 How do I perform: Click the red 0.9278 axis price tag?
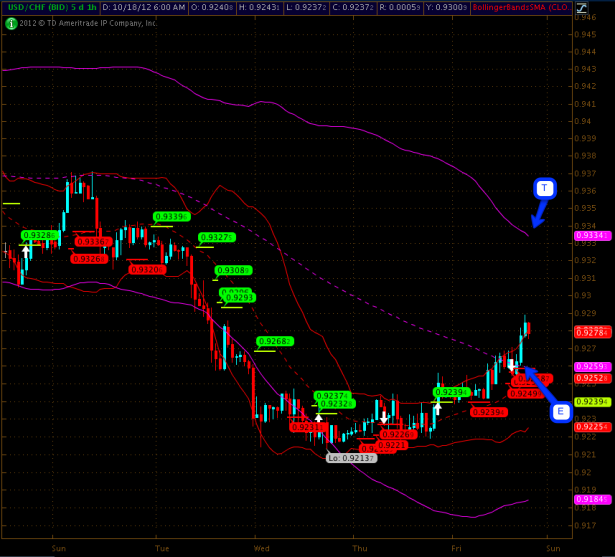[590, 331]
